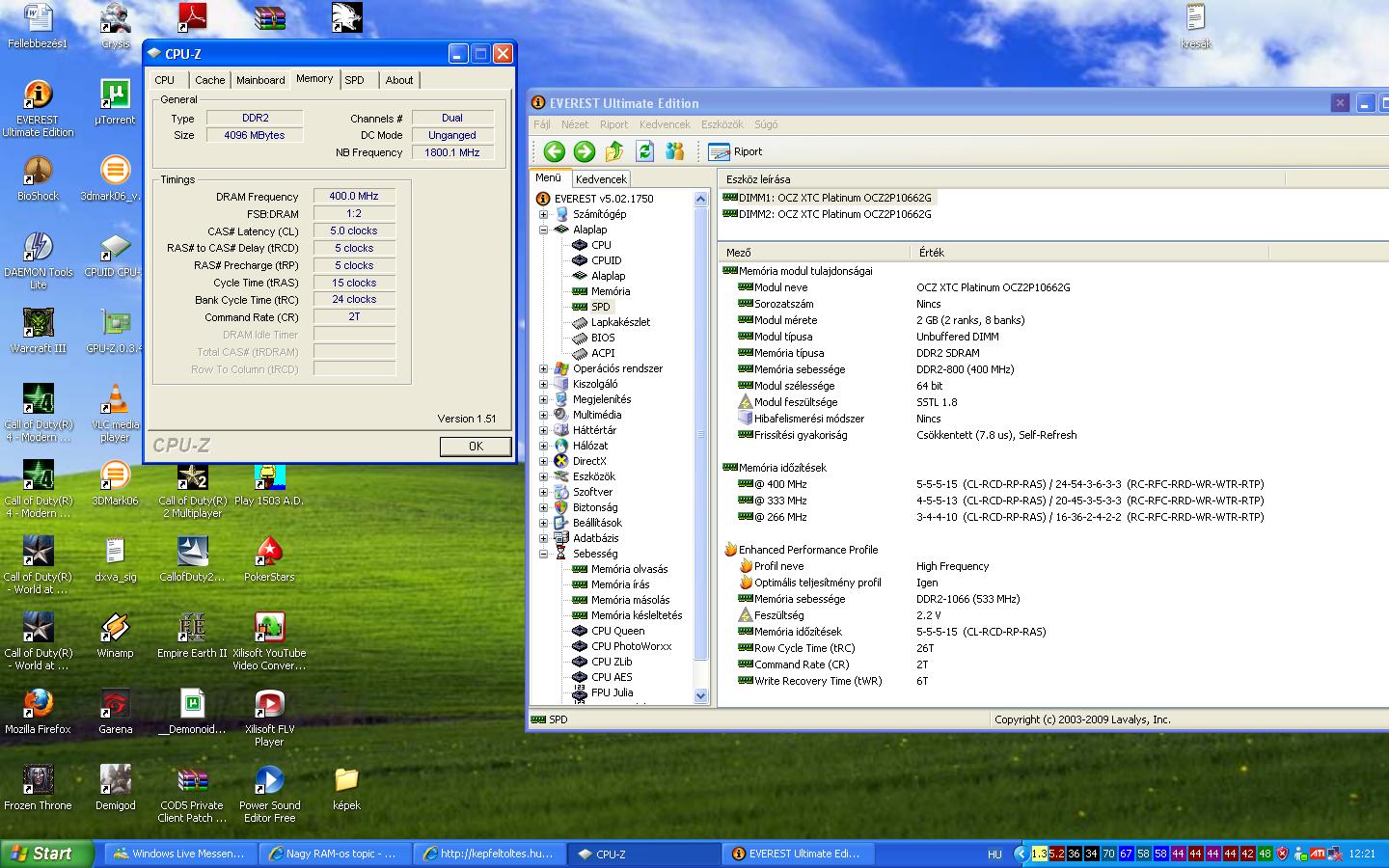This screenshot has height=868, width=1389.
Task: Expand the Kiszolgáló tree node
Action: 543,384
